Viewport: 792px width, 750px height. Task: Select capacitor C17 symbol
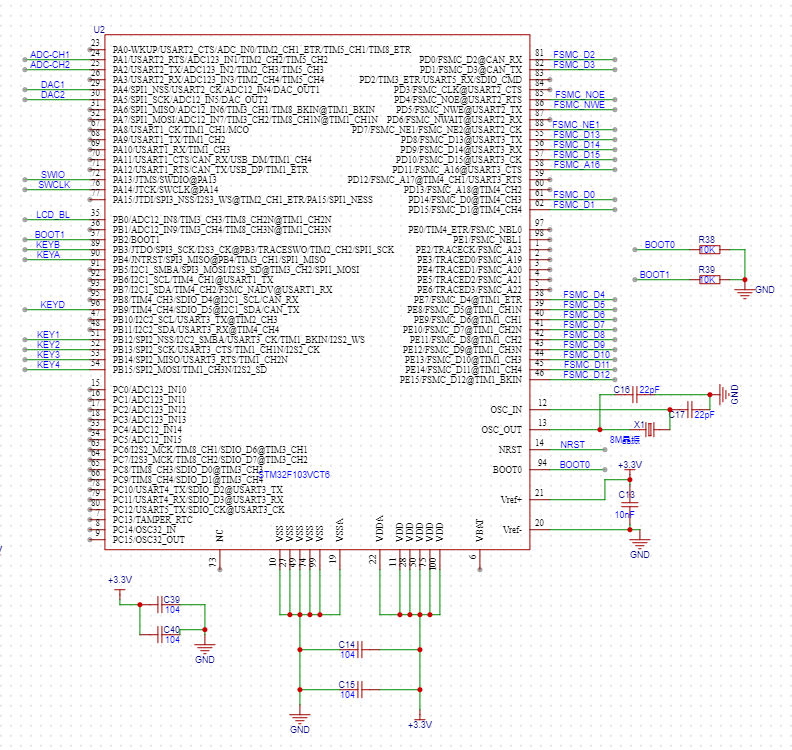tap(690, 410)
